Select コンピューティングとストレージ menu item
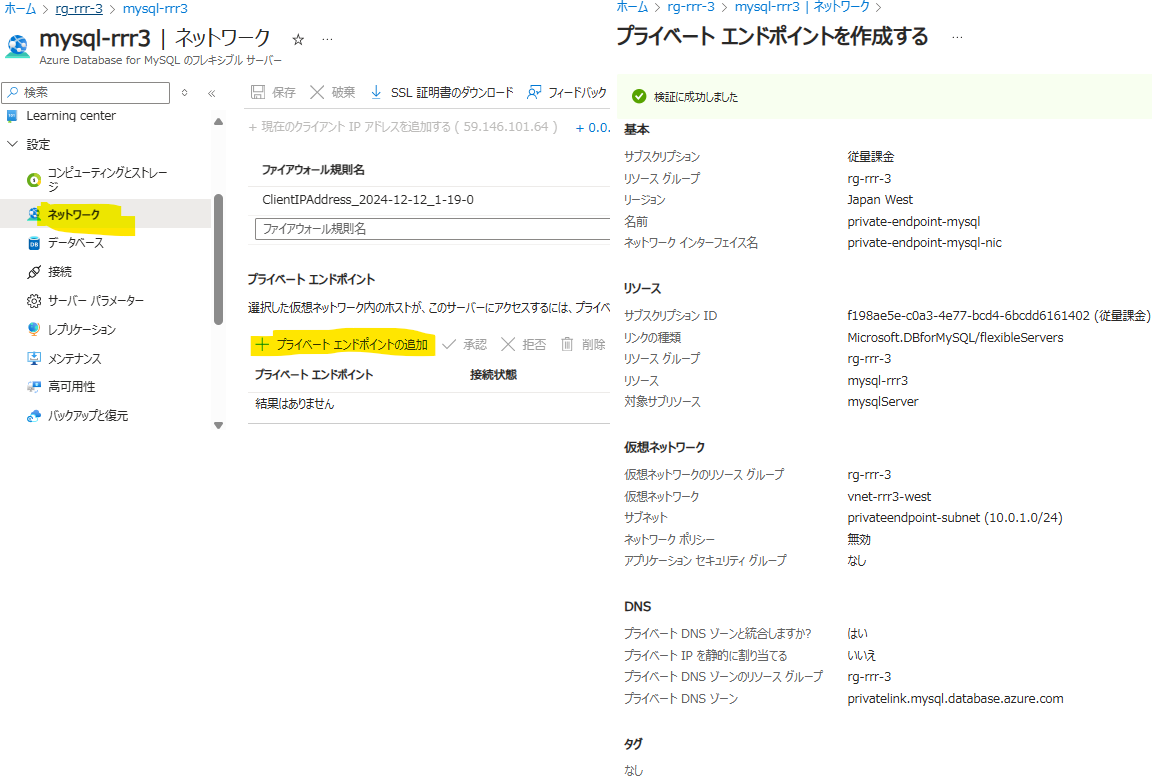 pyautogui.click(x=108, y=180)
